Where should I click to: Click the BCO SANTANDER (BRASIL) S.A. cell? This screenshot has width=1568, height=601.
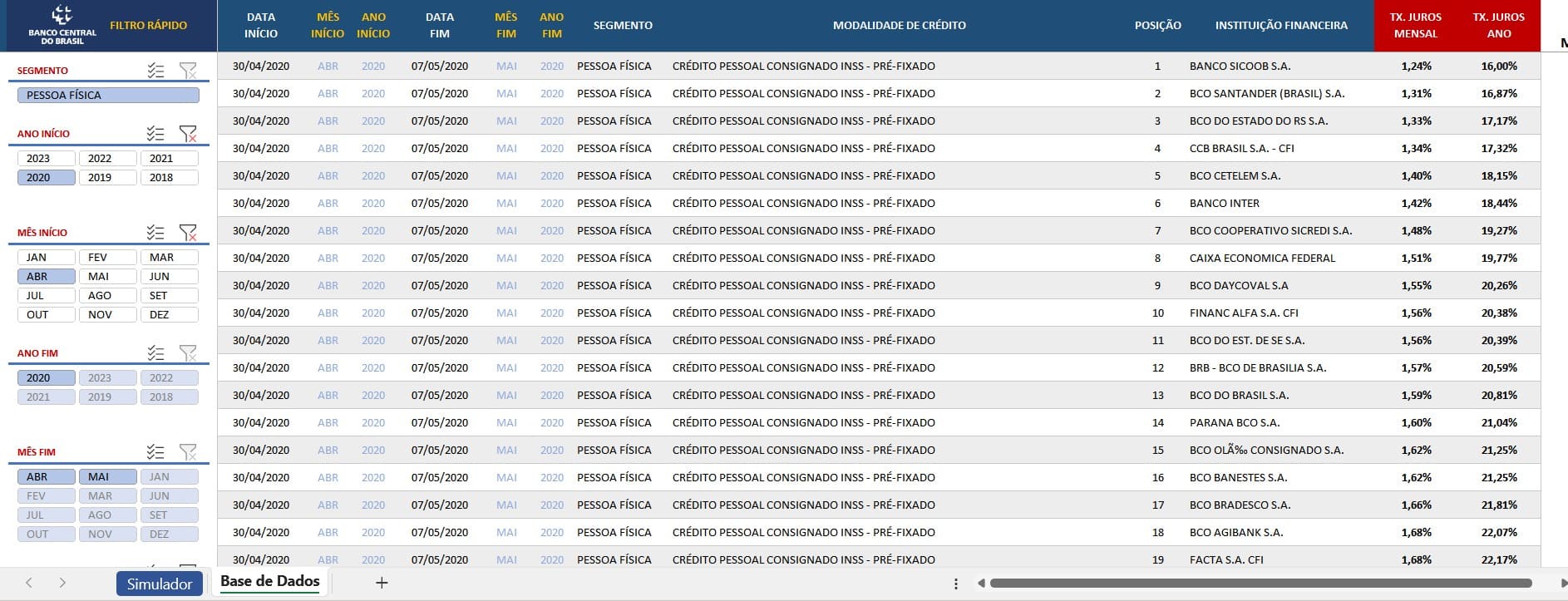1267,93
